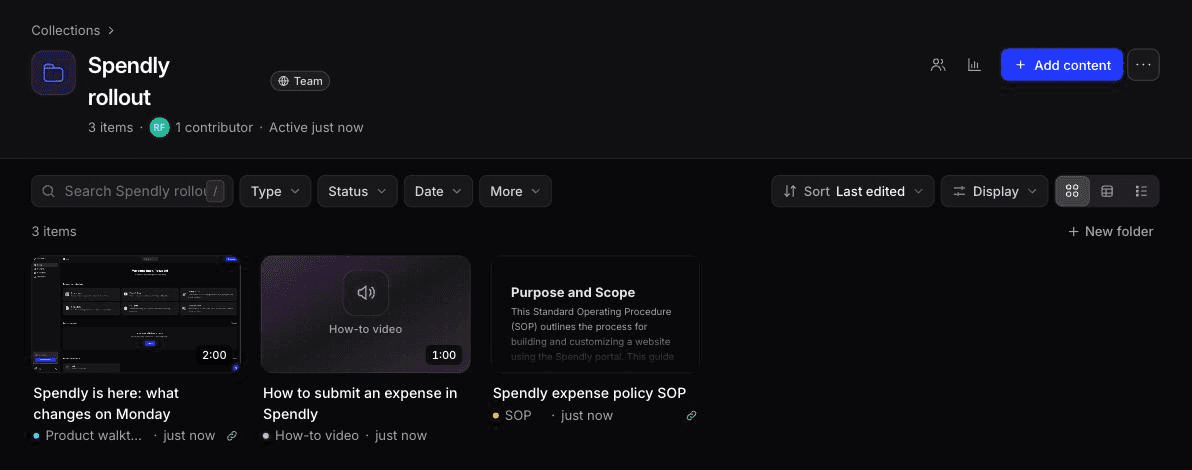Screen dimensions: 1192x470
Task: Switch to table view layout
Action: pyautogui.click(x=1107, y=191)
